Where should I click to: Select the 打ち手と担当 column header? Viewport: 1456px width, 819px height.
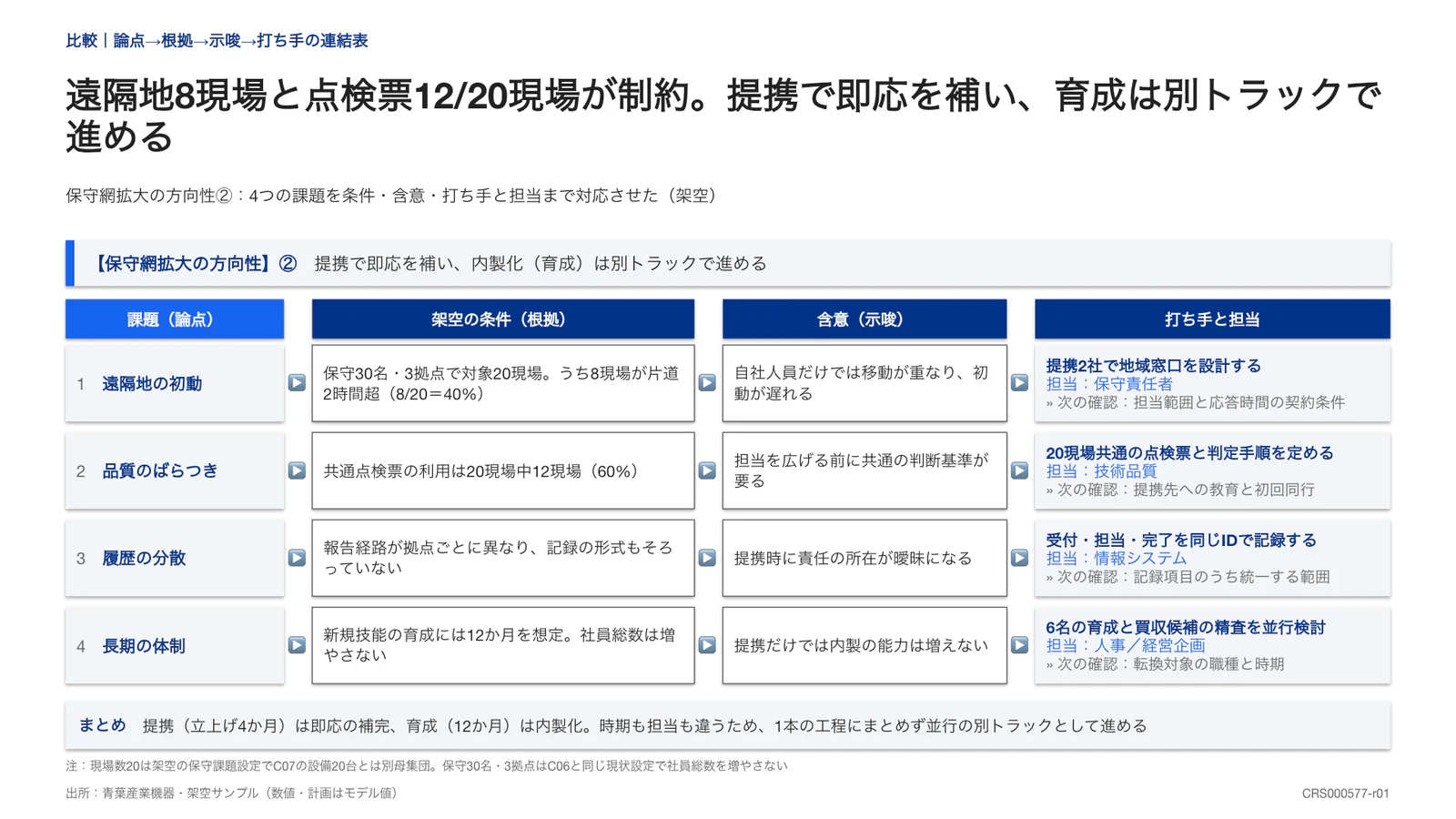[x=1212, y=319]
